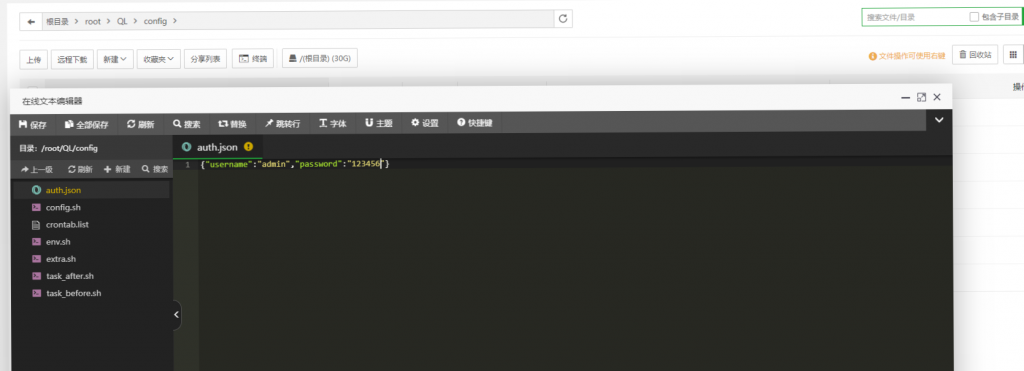Click the 搜索文件/目录 search field
1024x371 pixels.
point(914,17)
